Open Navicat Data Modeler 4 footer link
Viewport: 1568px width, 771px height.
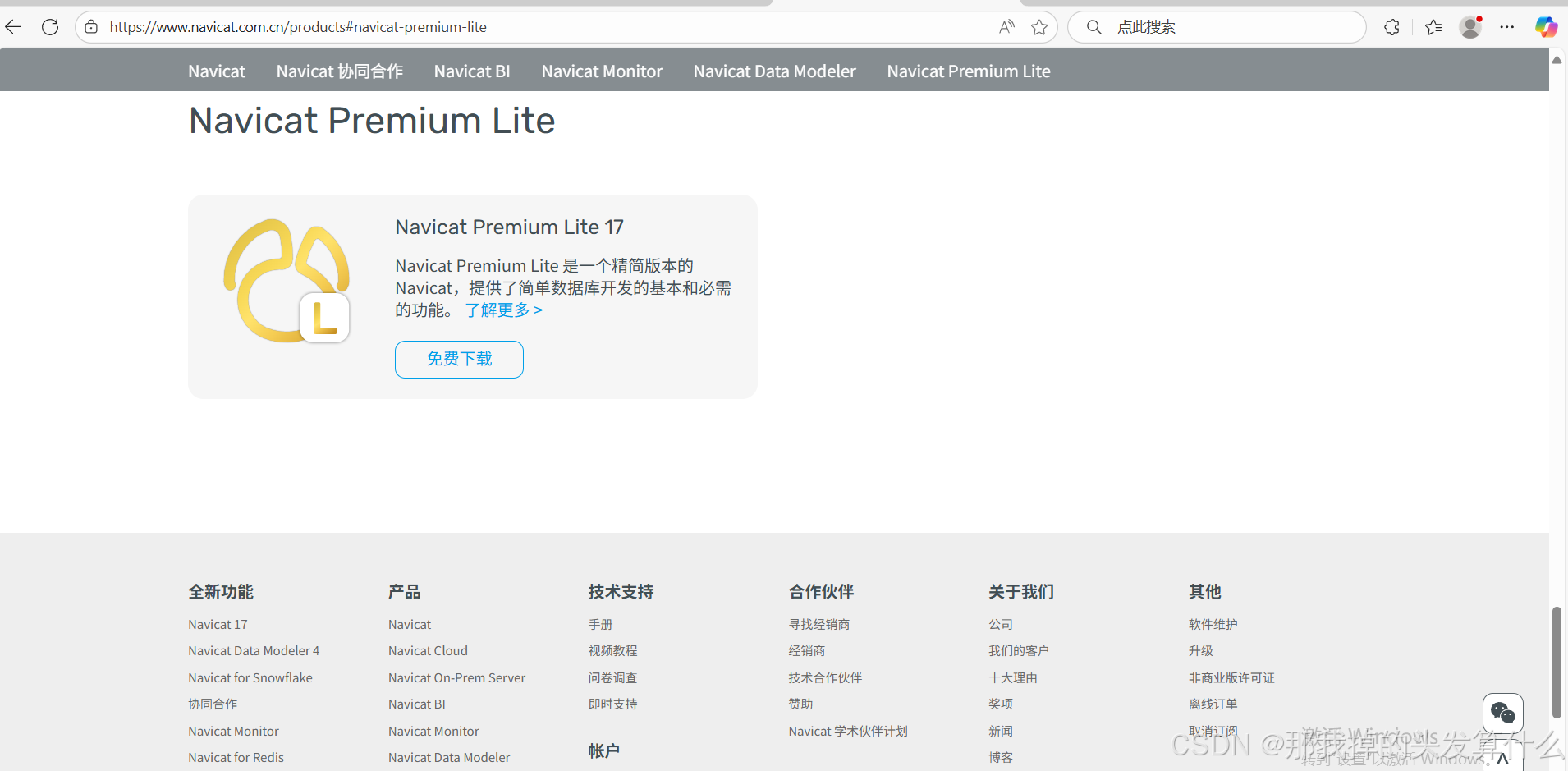pos(254,651)
